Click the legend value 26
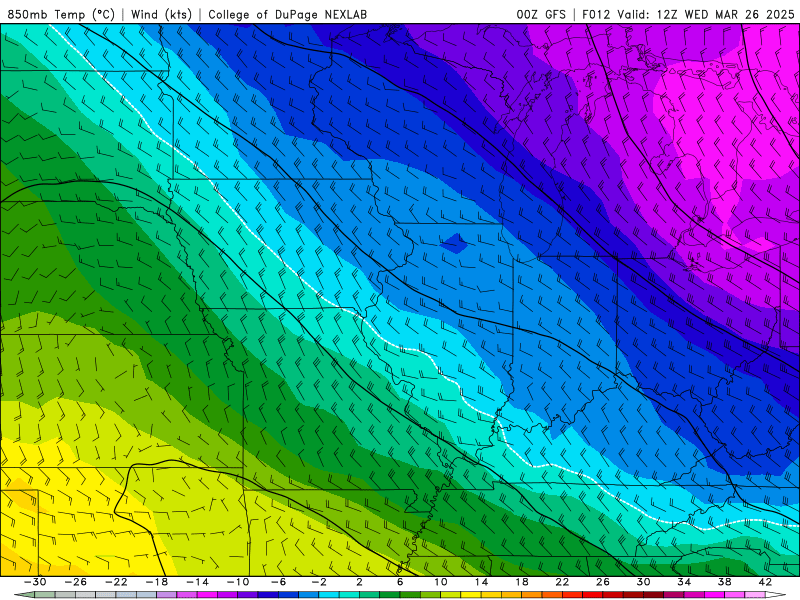Viewport: 800px width, 600px height. pyautogui.click(x=603, y=582)
